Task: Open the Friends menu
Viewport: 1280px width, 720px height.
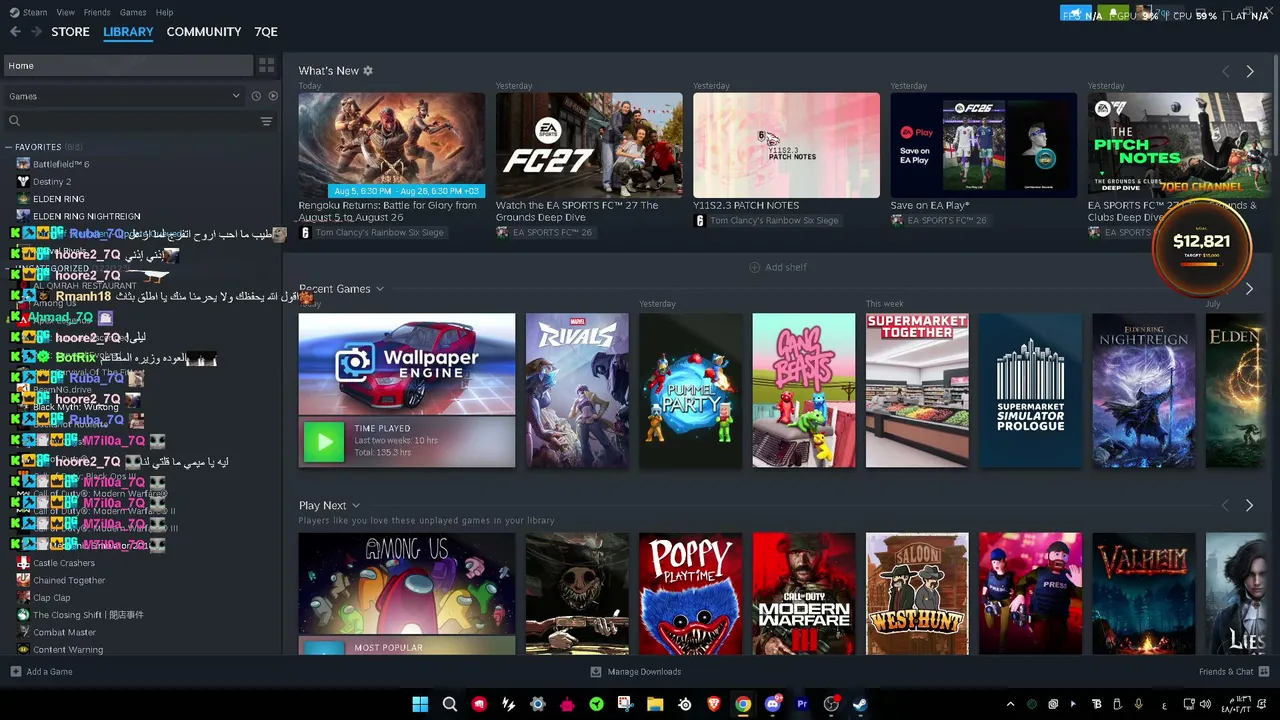Action: [x=97, y=12]
